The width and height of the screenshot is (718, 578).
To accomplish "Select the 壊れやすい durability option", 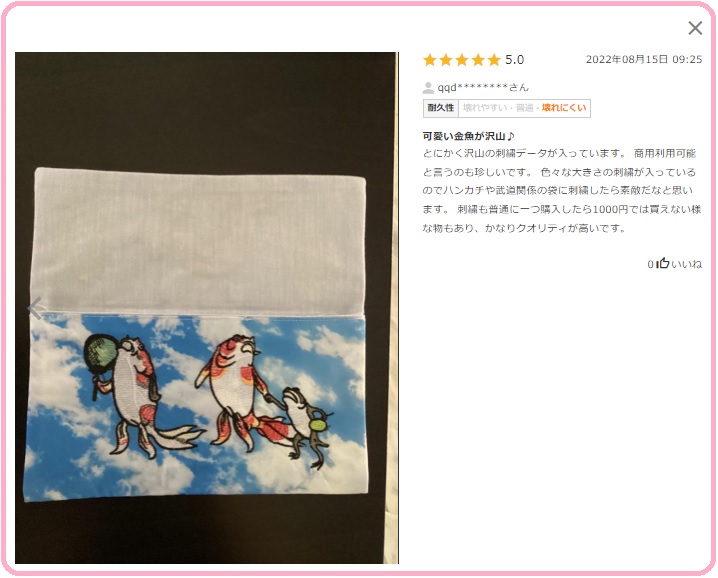I will 485,108.
